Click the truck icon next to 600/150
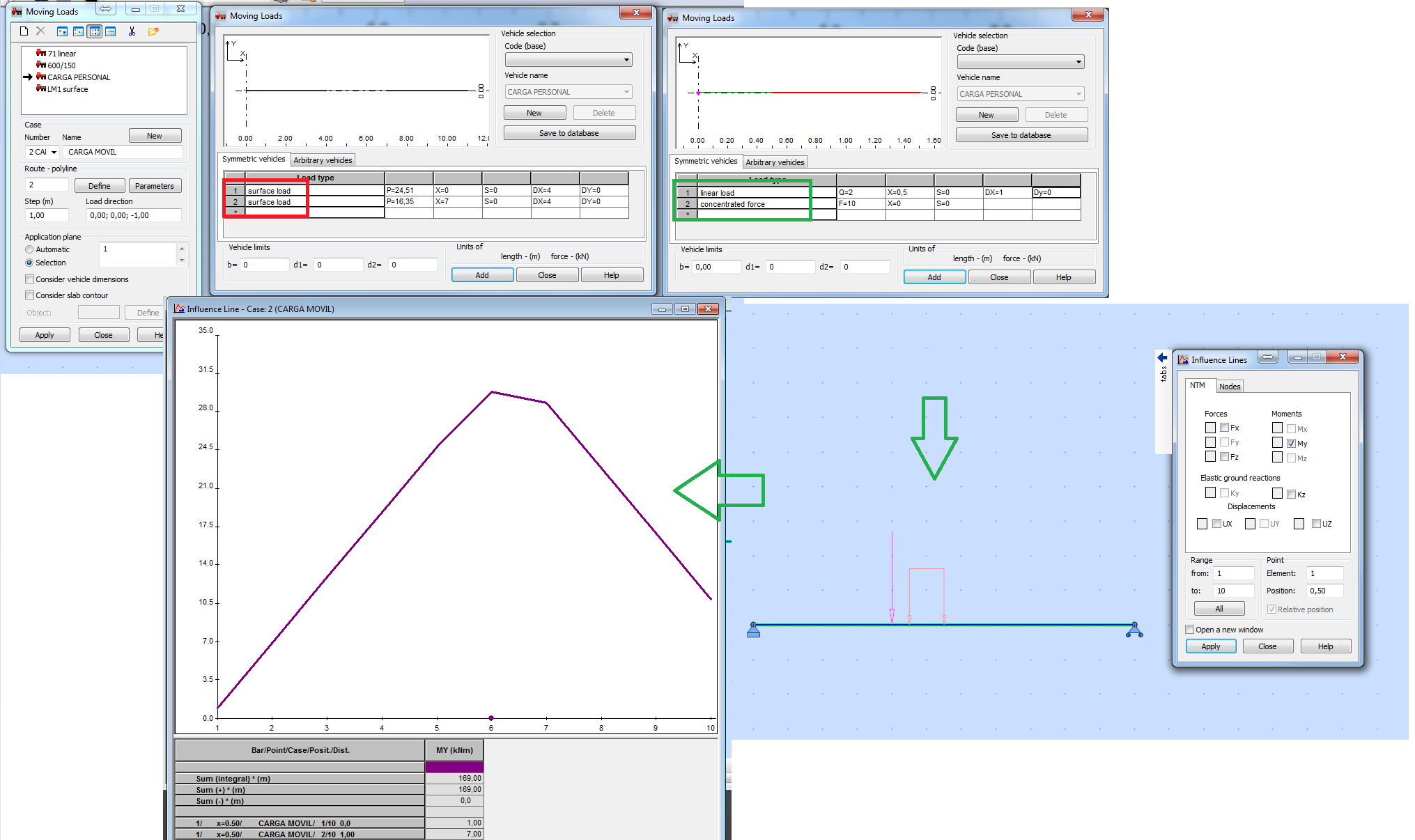1415x840 pixels. click(41, 65)
